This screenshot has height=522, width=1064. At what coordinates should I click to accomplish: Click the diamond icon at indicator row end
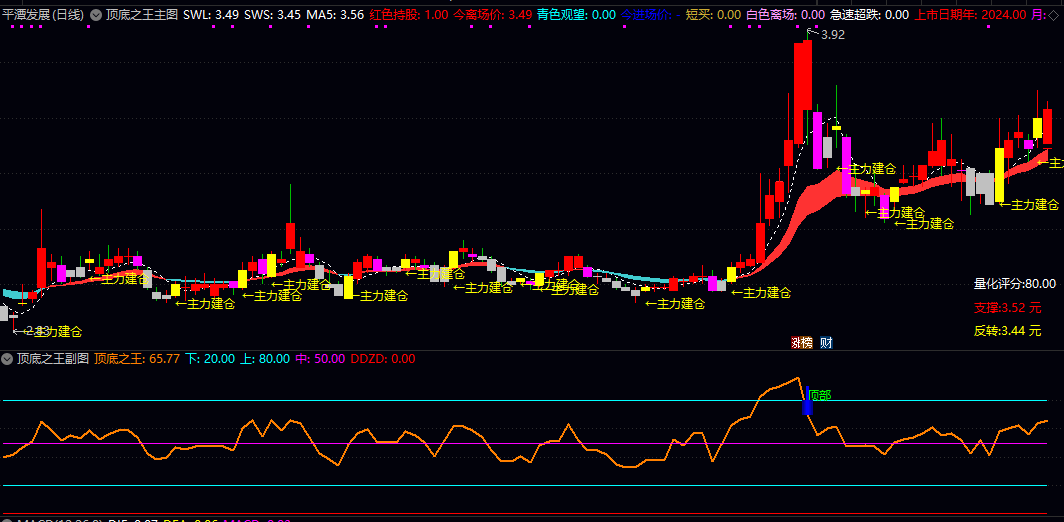pos(1058,15)
